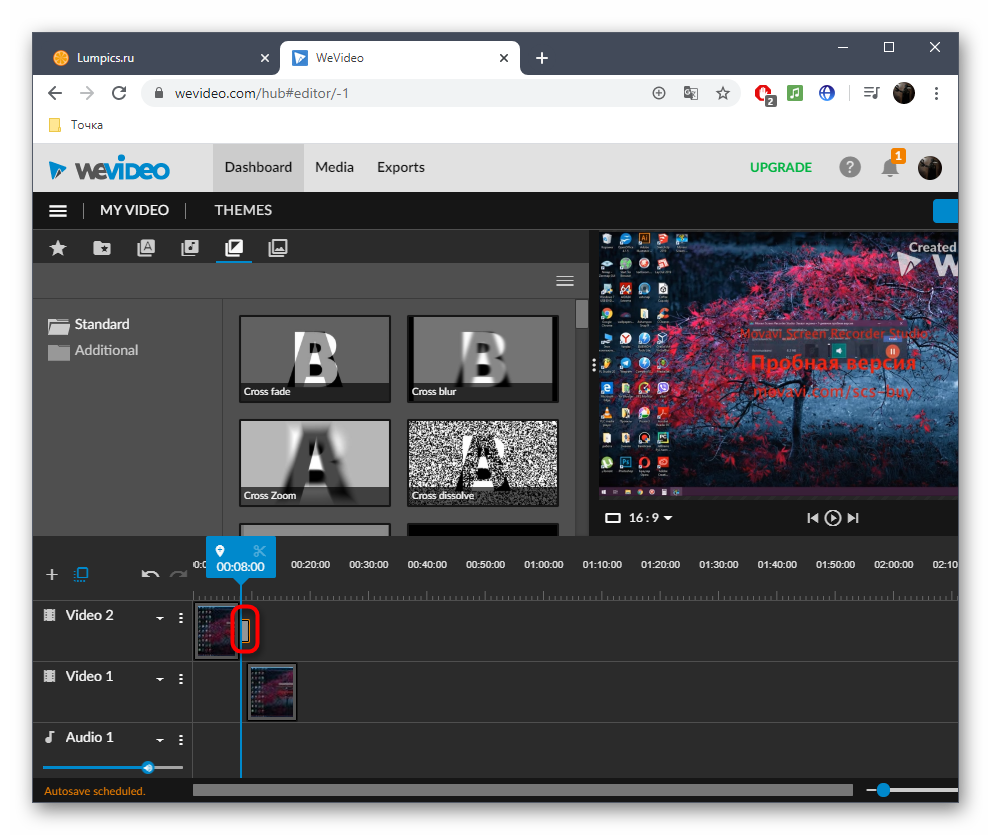Open the Audio library tab icon
Viewport: 991px width, 835px height.
tap(190, 248)
